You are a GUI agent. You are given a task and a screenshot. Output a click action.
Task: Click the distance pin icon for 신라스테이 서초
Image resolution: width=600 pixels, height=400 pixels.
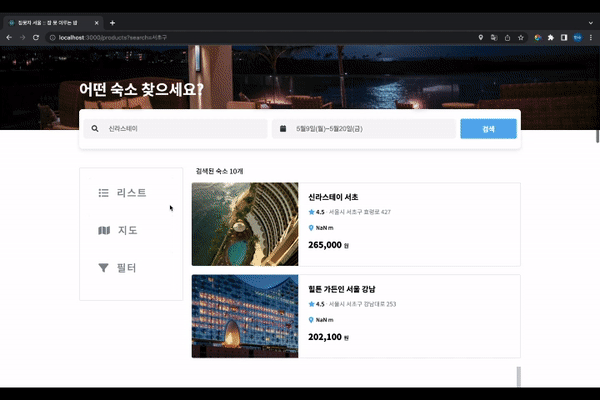[311, 228]
